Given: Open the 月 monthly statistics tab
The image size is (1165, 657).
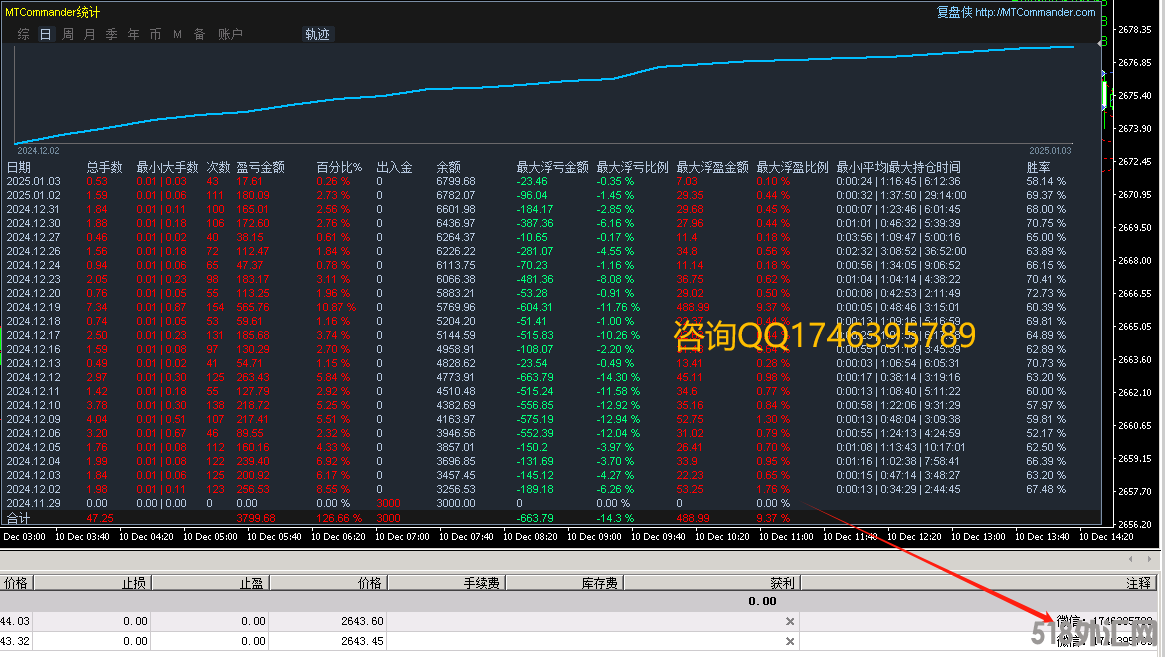Looking at the screenshot, I should point(90,34).
